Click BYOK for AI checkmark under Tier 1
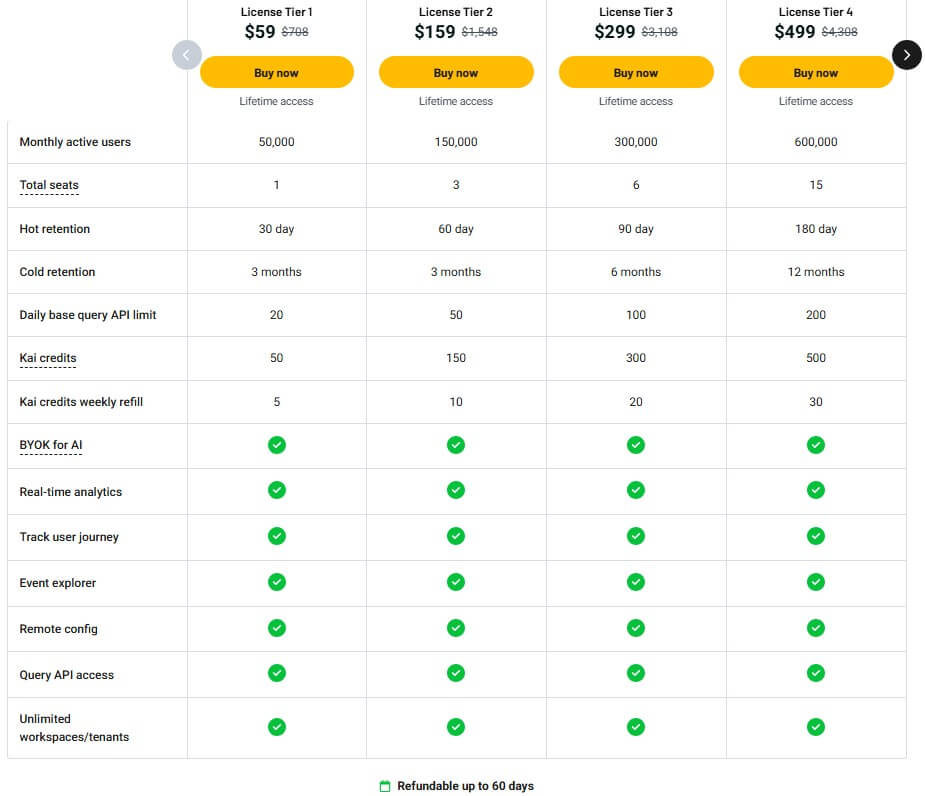The image size is (925, 796). (x=277, y=445)
